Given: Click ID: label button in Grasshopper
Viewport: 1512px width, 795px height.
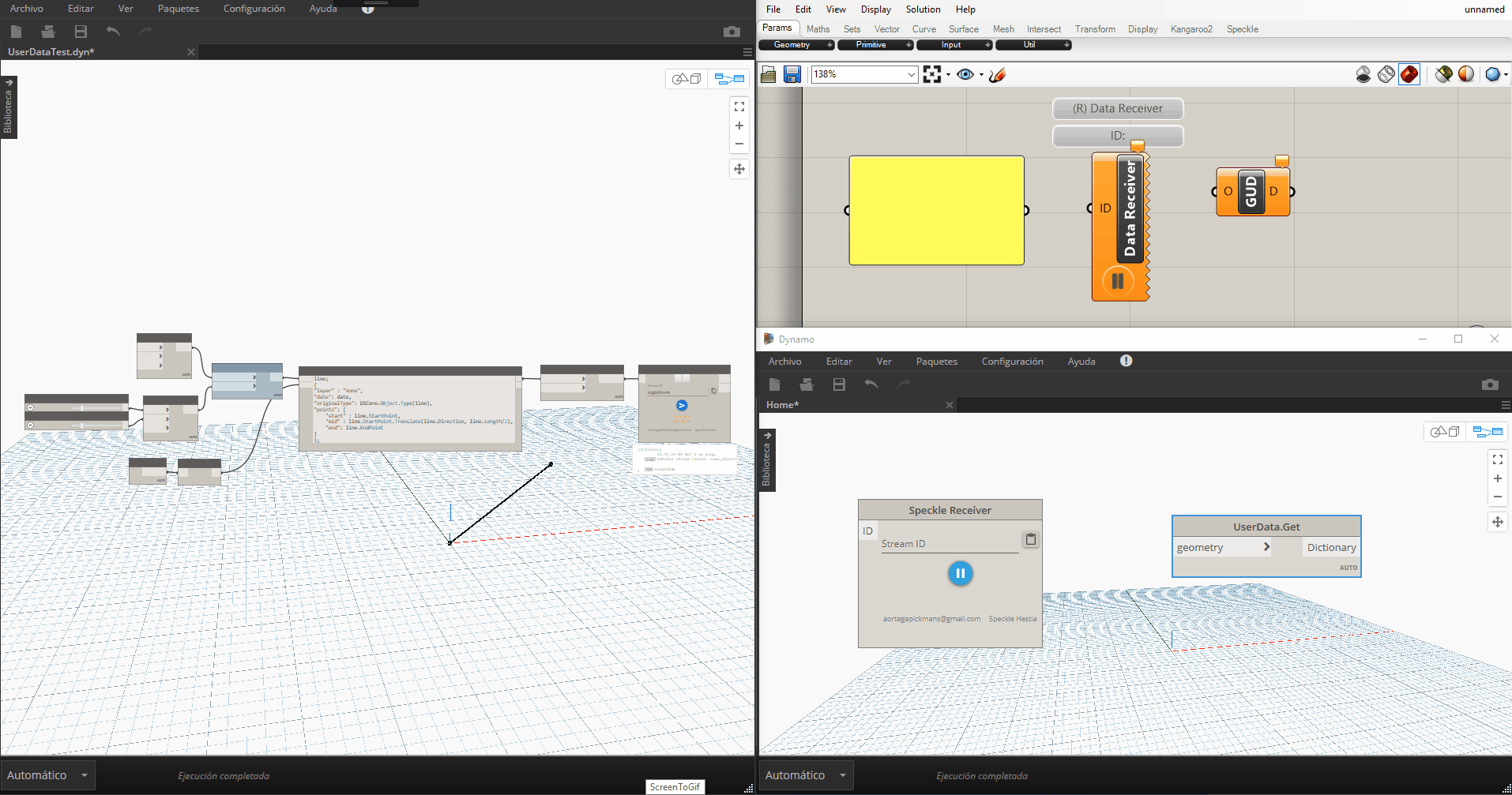Looking at the screenshot, I should pyautogui.click(x=1118, y=136).
